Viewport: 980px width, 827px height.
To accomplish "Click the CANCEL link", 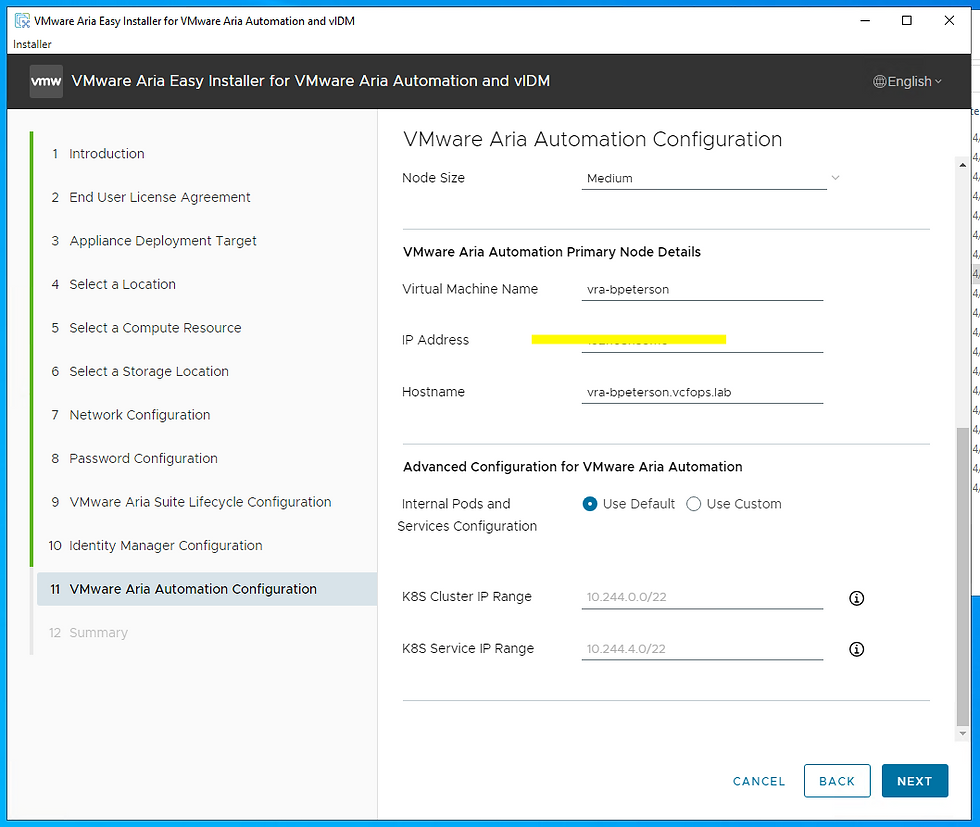I will click(759, 781).
